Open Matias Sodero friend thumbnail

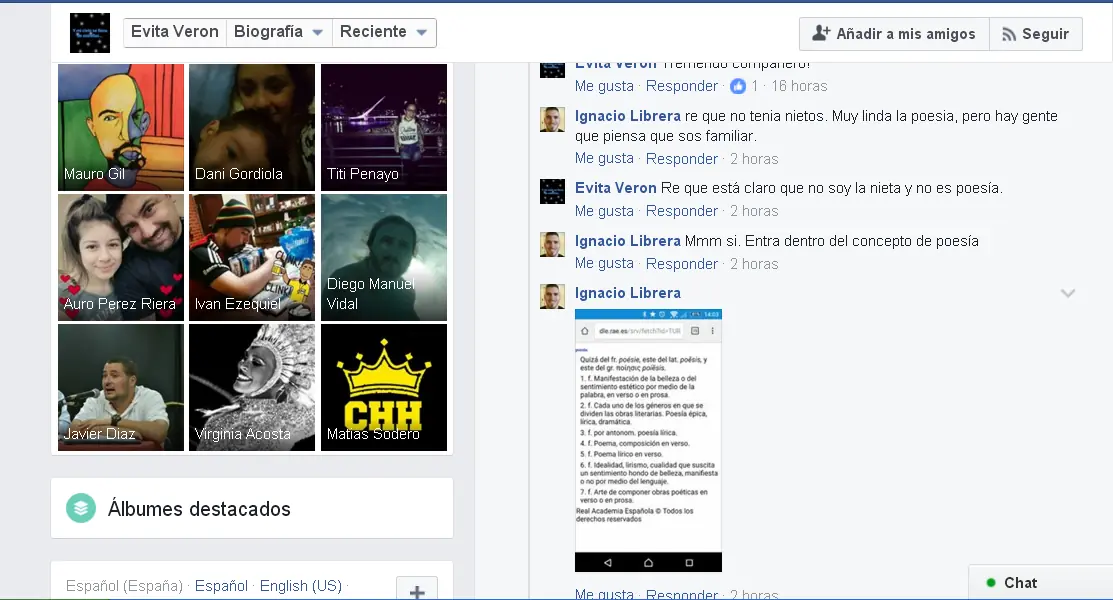point(384,387)
